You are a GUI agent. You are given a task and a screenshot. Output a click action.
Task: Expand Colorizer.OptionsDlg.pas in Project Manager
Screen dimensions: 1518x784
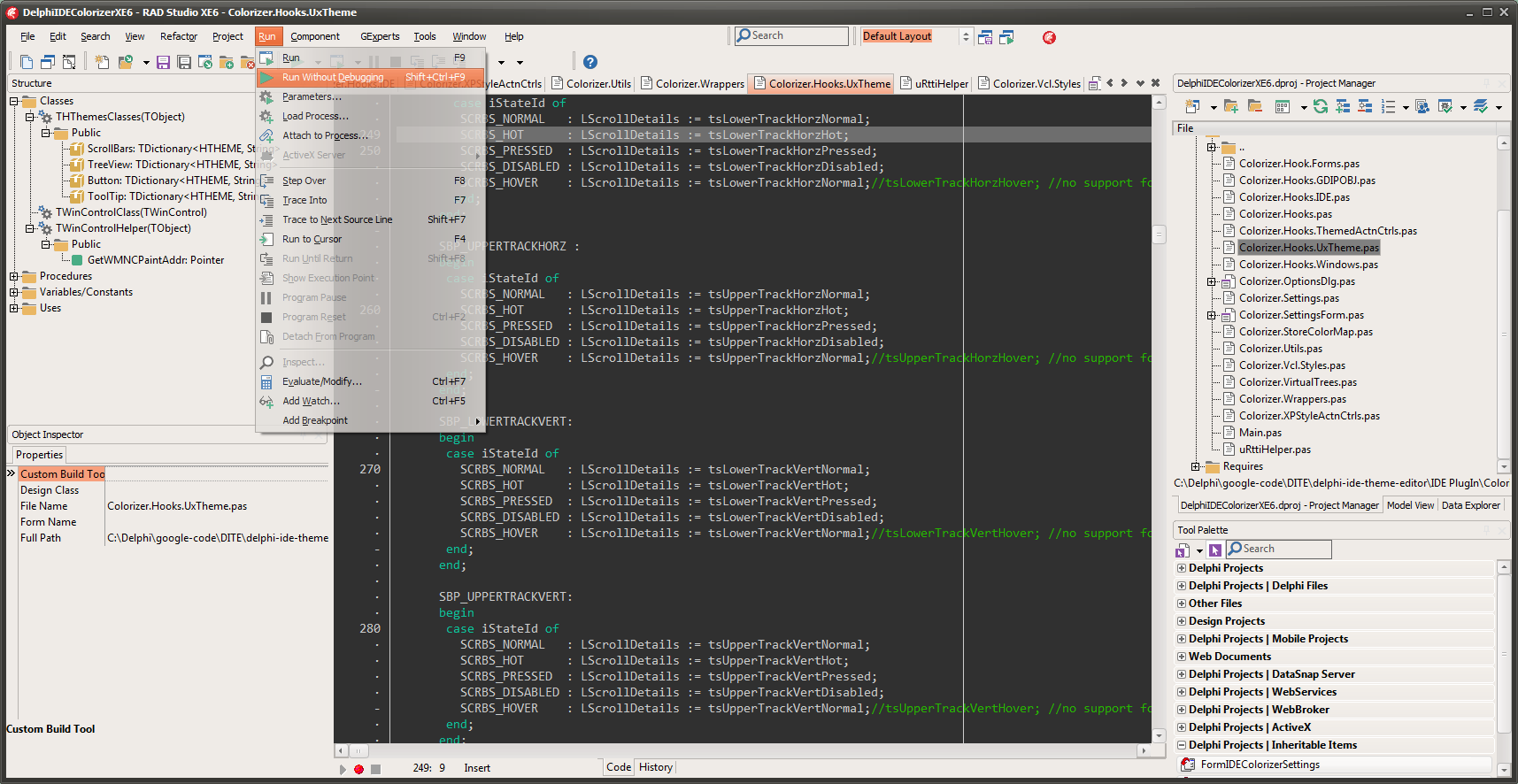1211,281
